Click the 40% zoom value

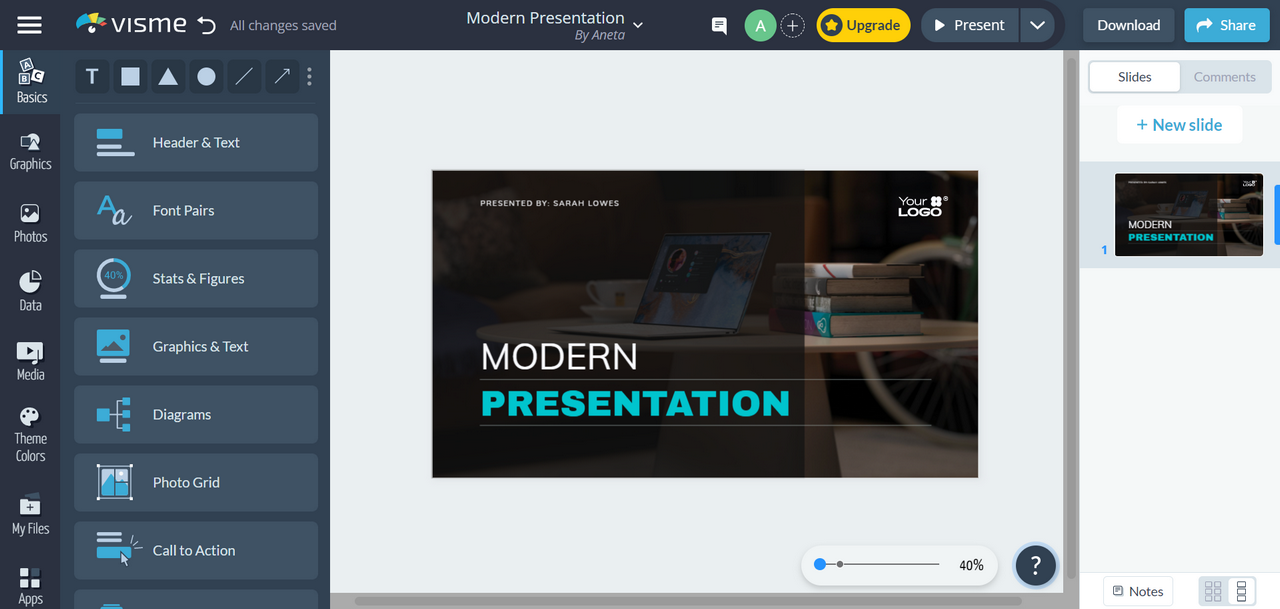click(x=971, y=565)
